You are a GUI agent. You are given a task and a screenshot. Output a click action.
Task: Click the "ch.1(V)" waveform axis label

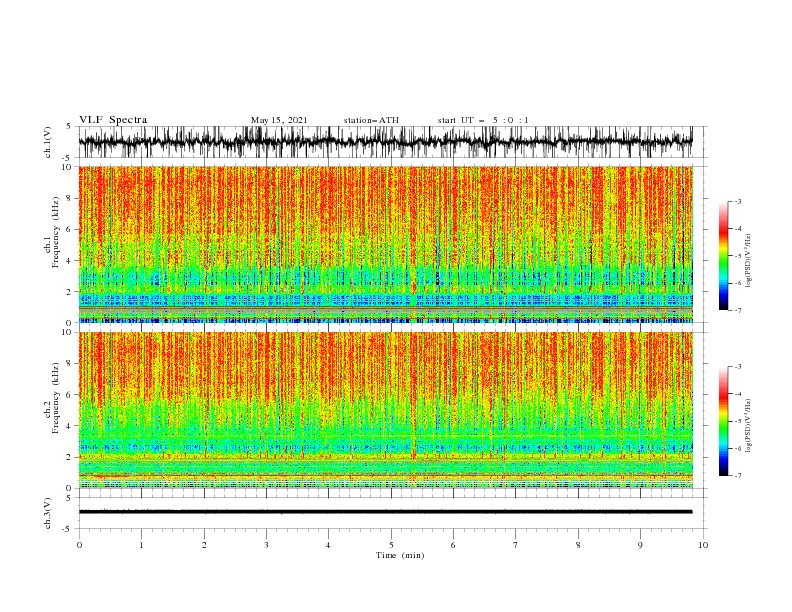coord(48,142)
